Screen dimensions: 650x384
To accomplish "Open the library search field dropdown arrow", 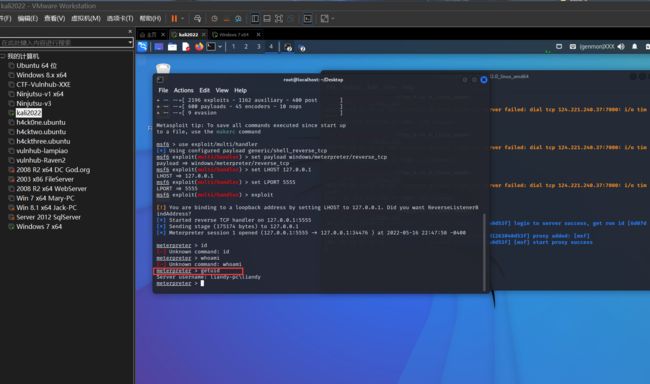I will [130, 42].
